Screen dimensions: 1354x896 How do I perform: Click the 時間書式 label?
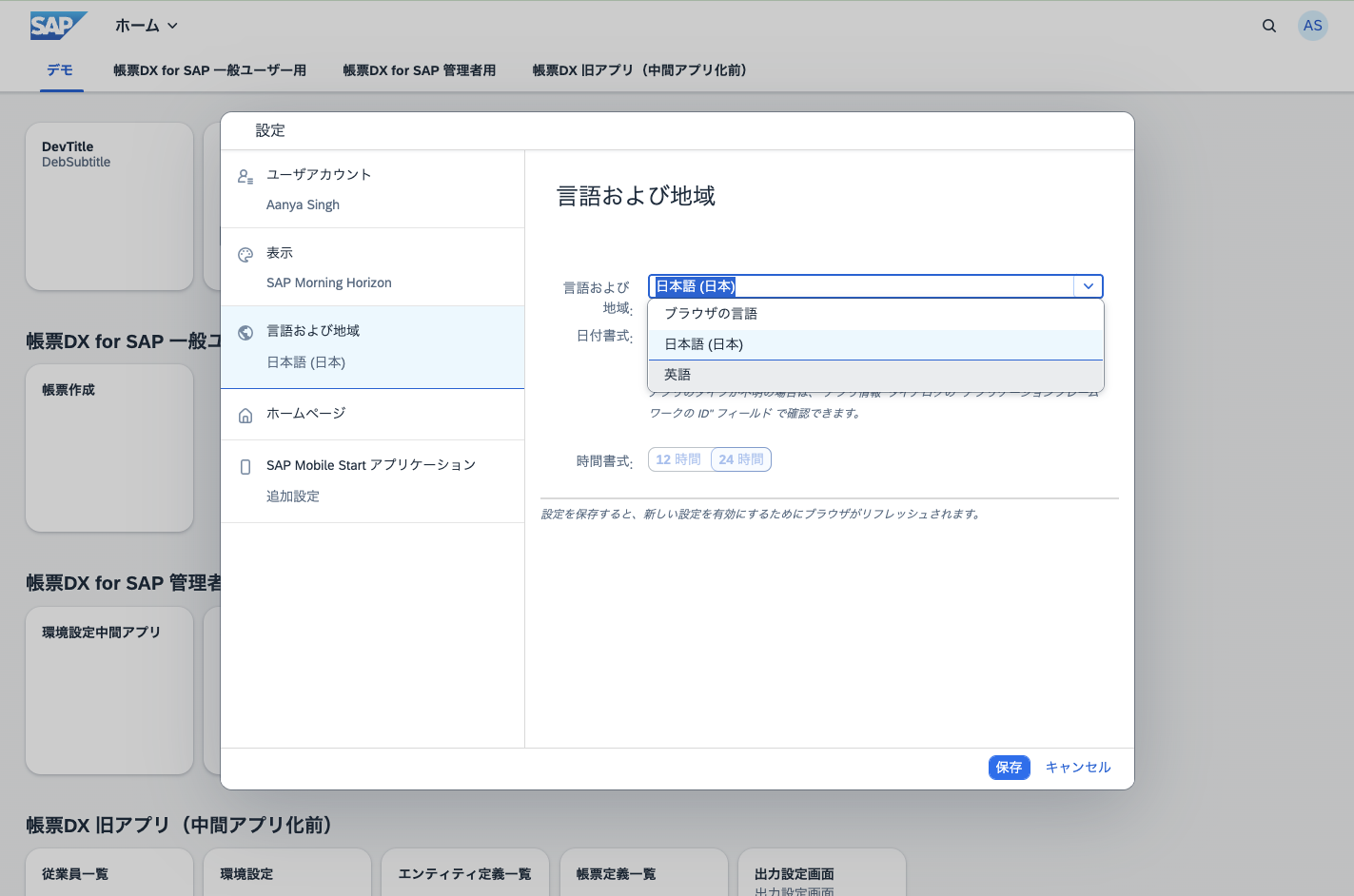click(604, 461)
